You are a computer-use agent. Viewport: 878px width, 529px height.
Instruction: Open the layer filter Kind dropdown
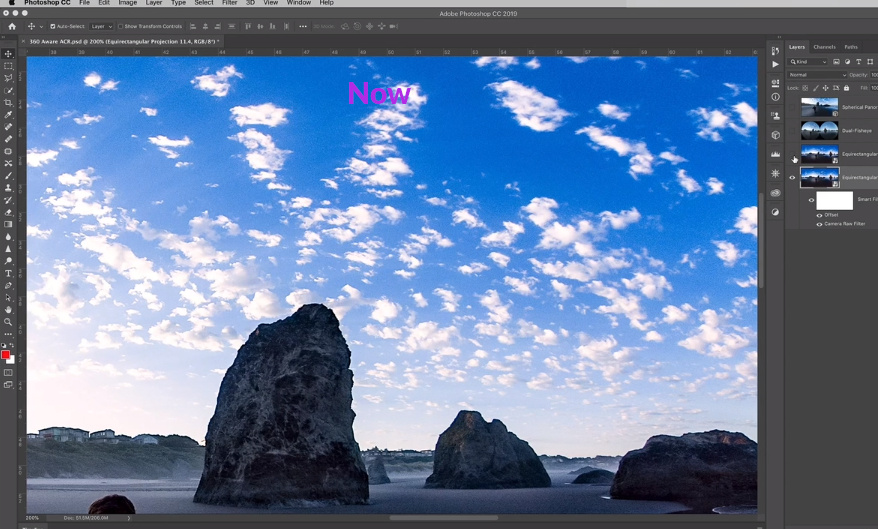click(807, 62)
